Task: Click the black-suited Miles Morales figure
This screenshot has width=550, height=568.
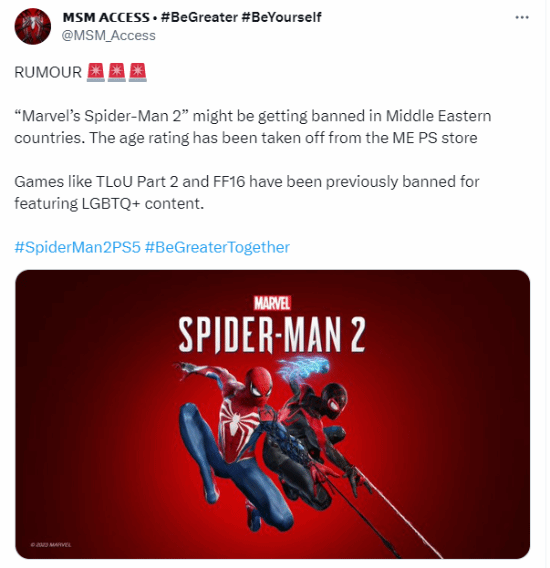Action: pyautogui.click(x=319, y=442)
